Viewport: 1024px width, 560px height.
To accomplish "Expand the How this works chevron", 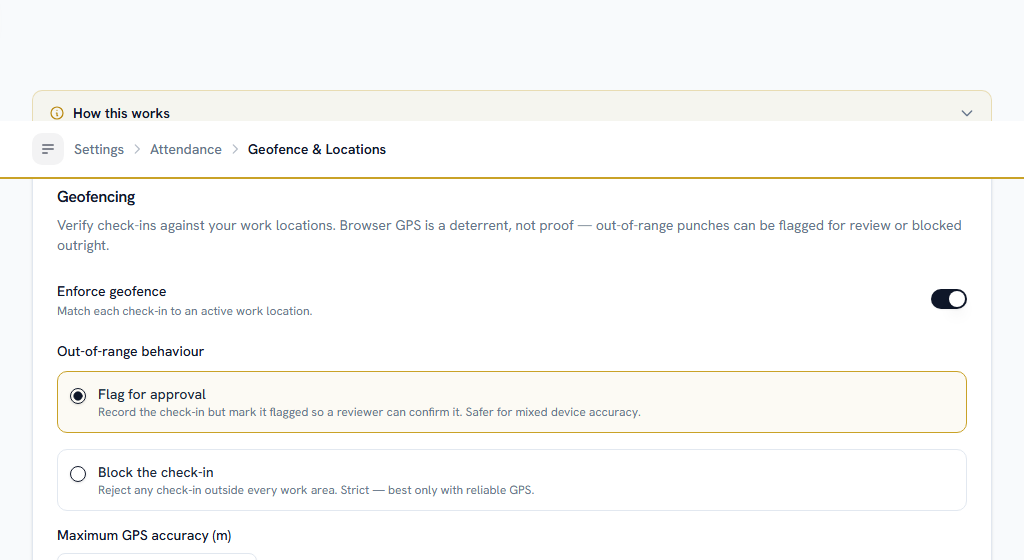I will click(x=967, y=114).
